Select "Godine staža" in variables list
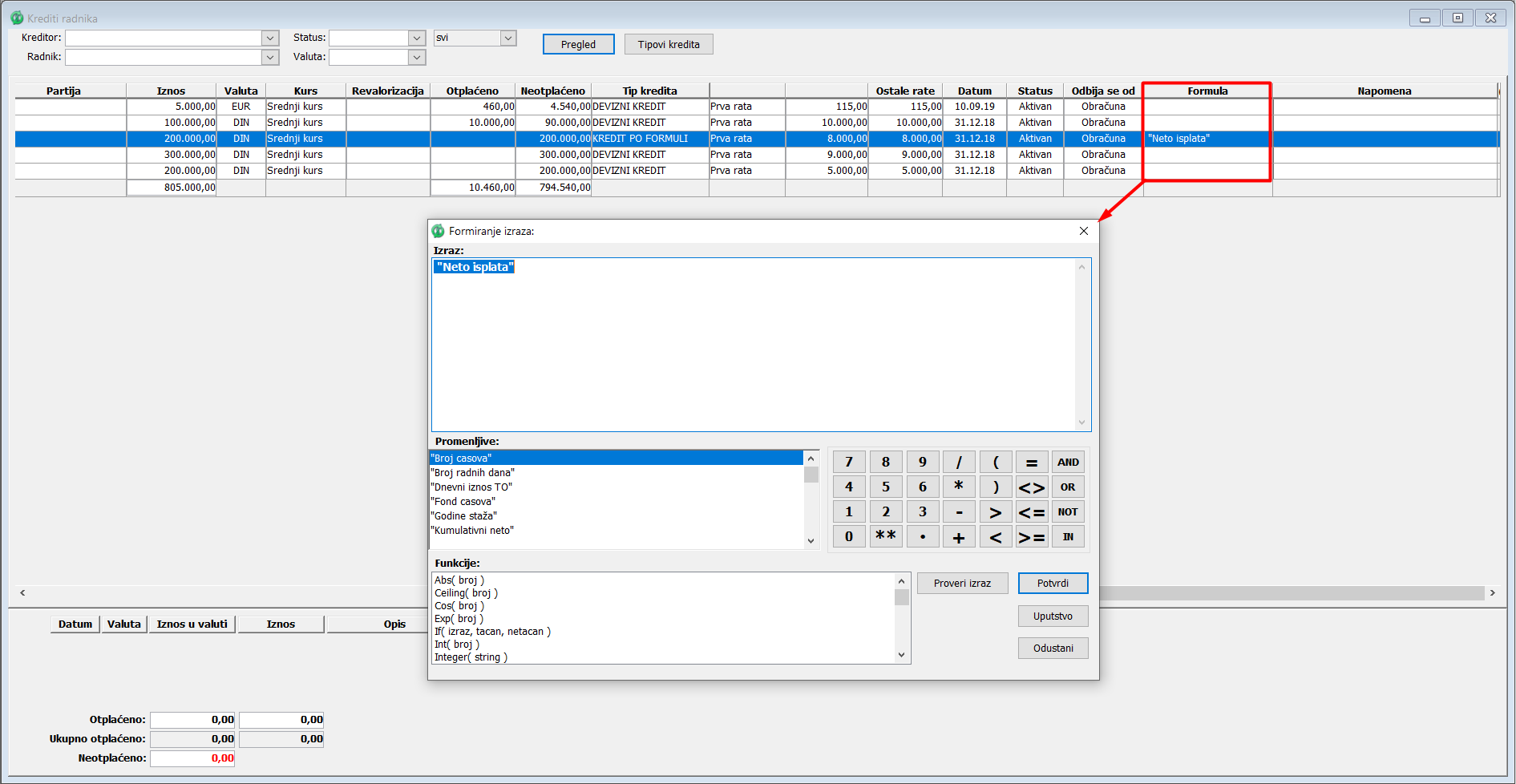 pos(466,516)
